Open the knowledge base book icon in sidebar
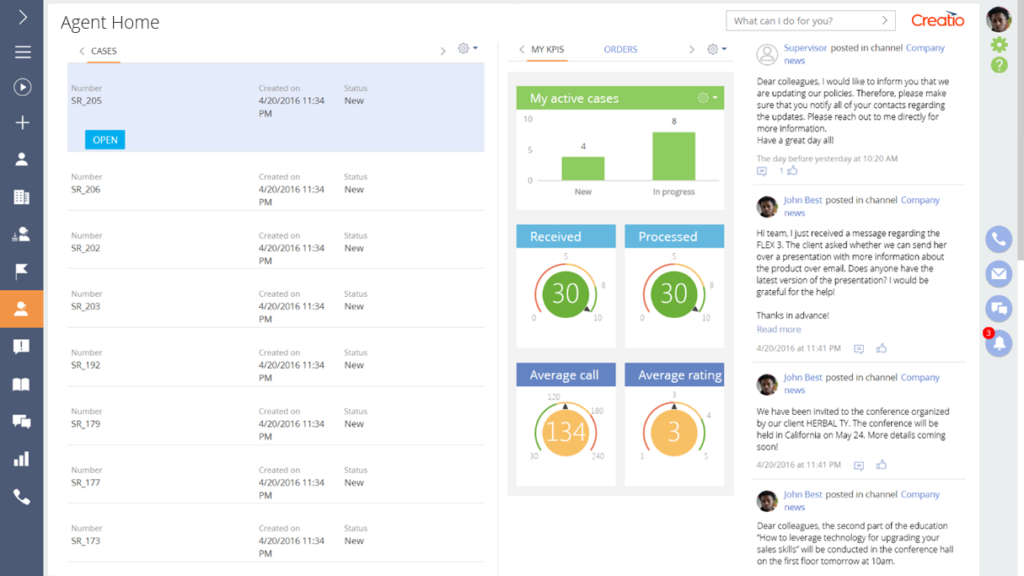1024x576 pixels. click(x=22, y=384)
